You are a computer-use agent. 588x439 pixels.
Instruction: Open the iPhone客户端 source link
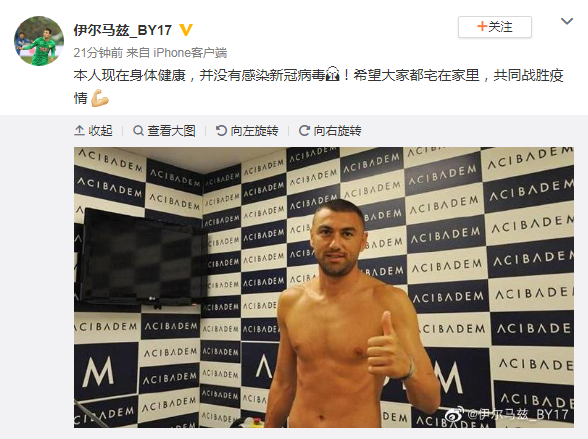pos(190,53)
